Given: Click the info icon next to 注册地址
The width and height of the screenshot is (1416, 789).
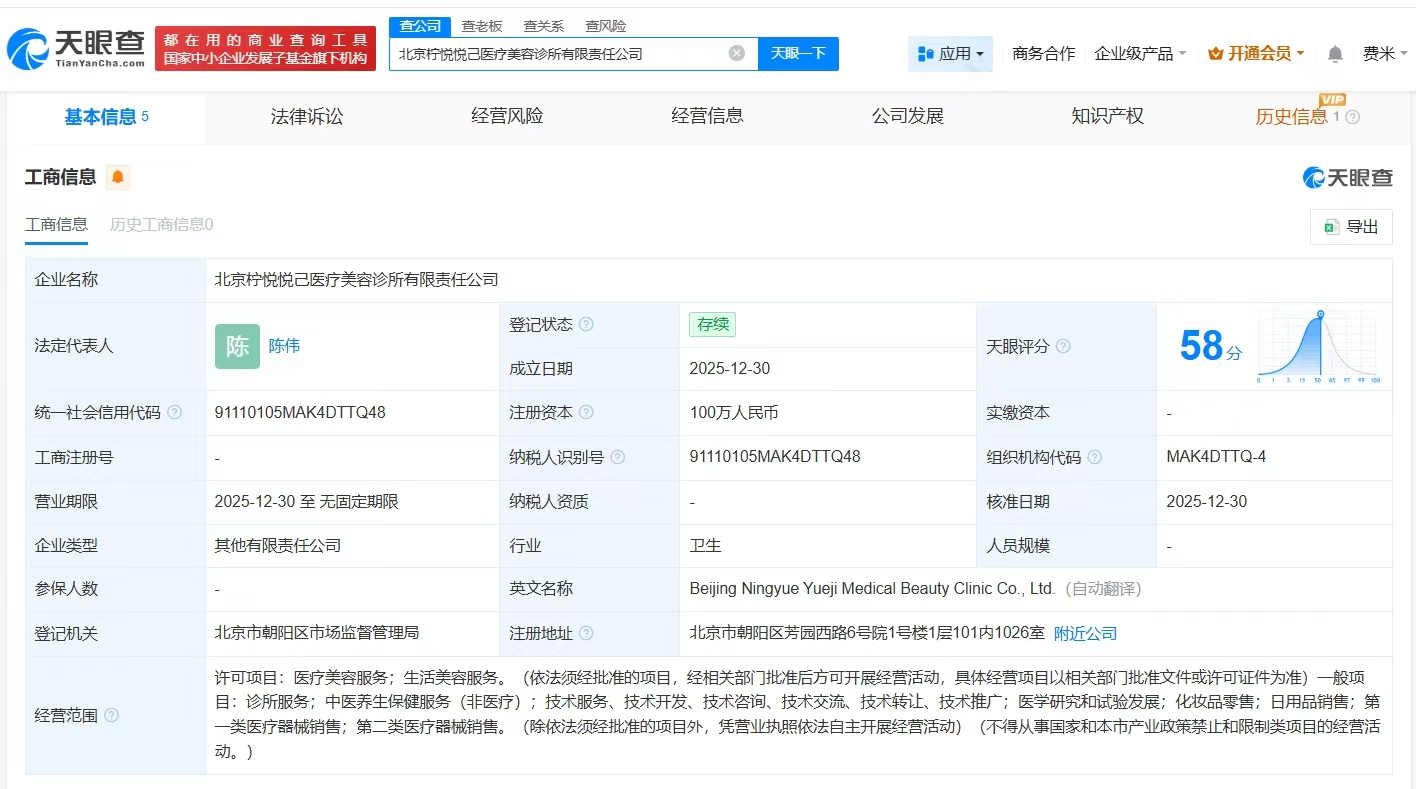Looking at the screenshot, I should (x=586, y=633).
